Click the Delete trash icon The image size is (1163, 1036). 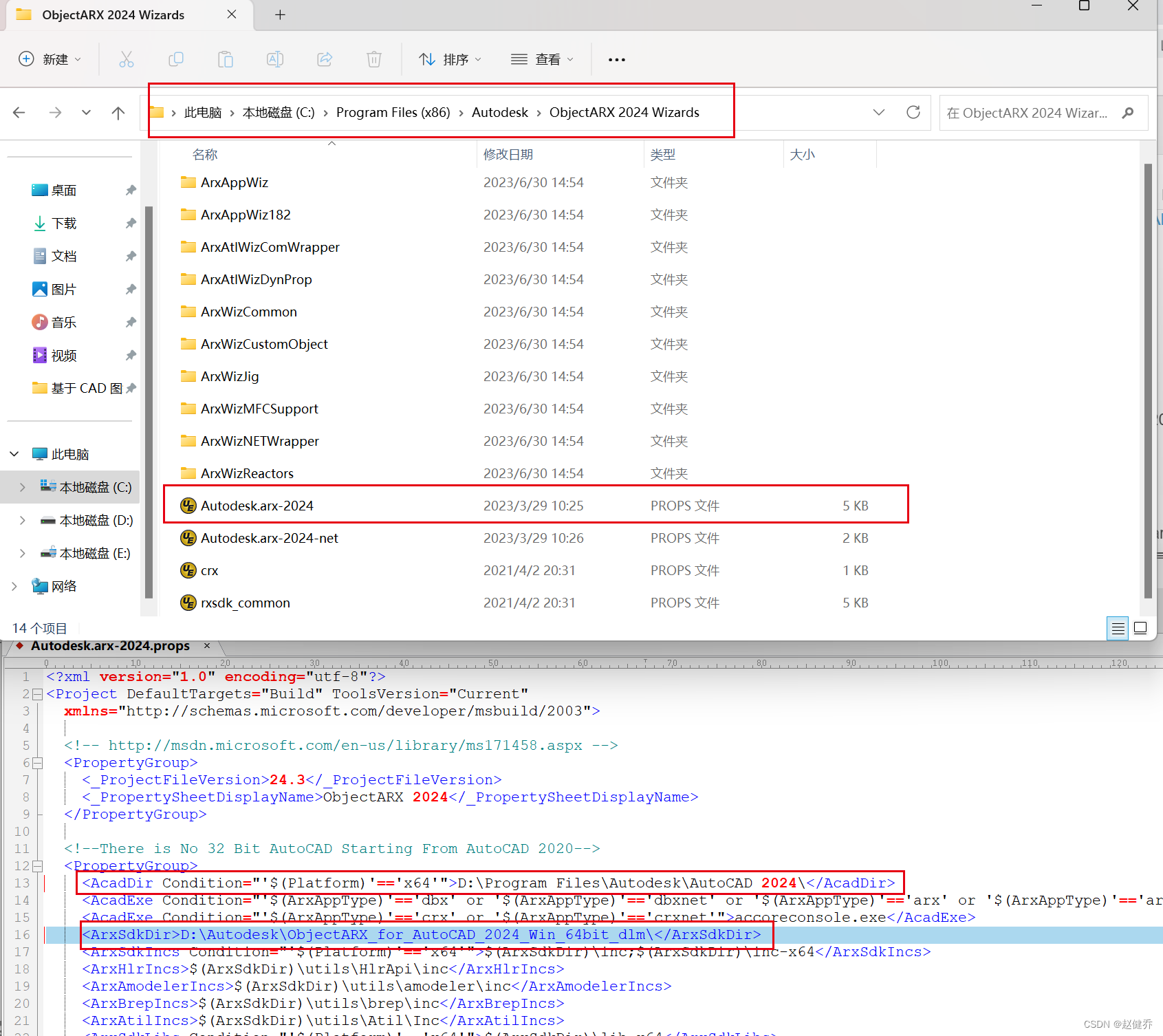pos(374,59)
